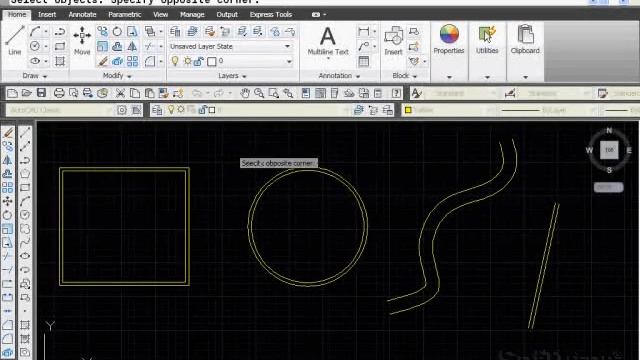Open the Unsaved Layer State dropdown
Viewport: 640px width, 360px height.
click(287, 47)
